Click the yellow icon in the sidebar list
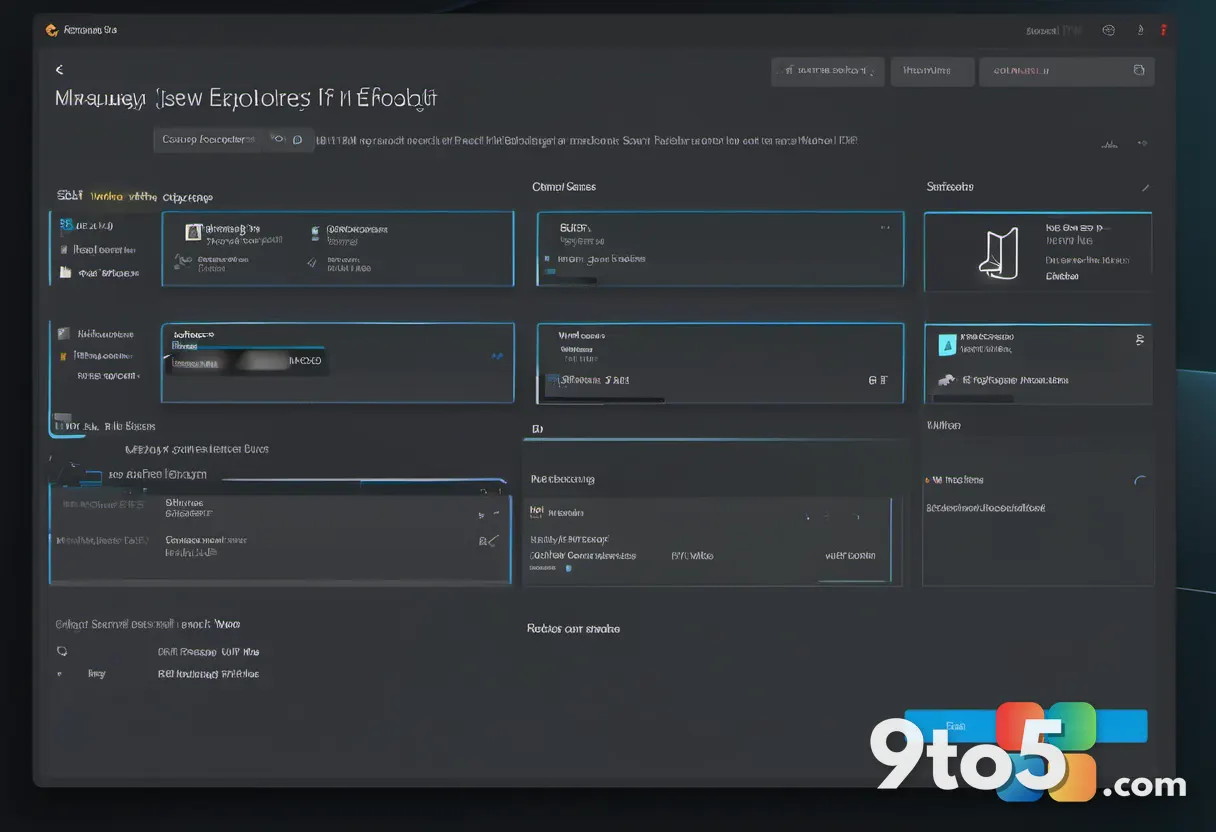 (64, 355)
